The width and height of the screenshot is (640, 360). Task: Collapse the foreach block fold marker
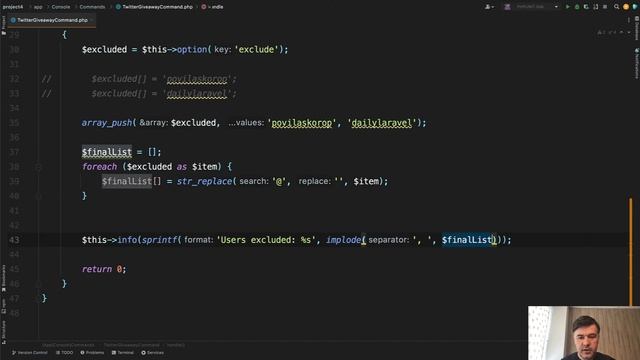pos(38,167)
